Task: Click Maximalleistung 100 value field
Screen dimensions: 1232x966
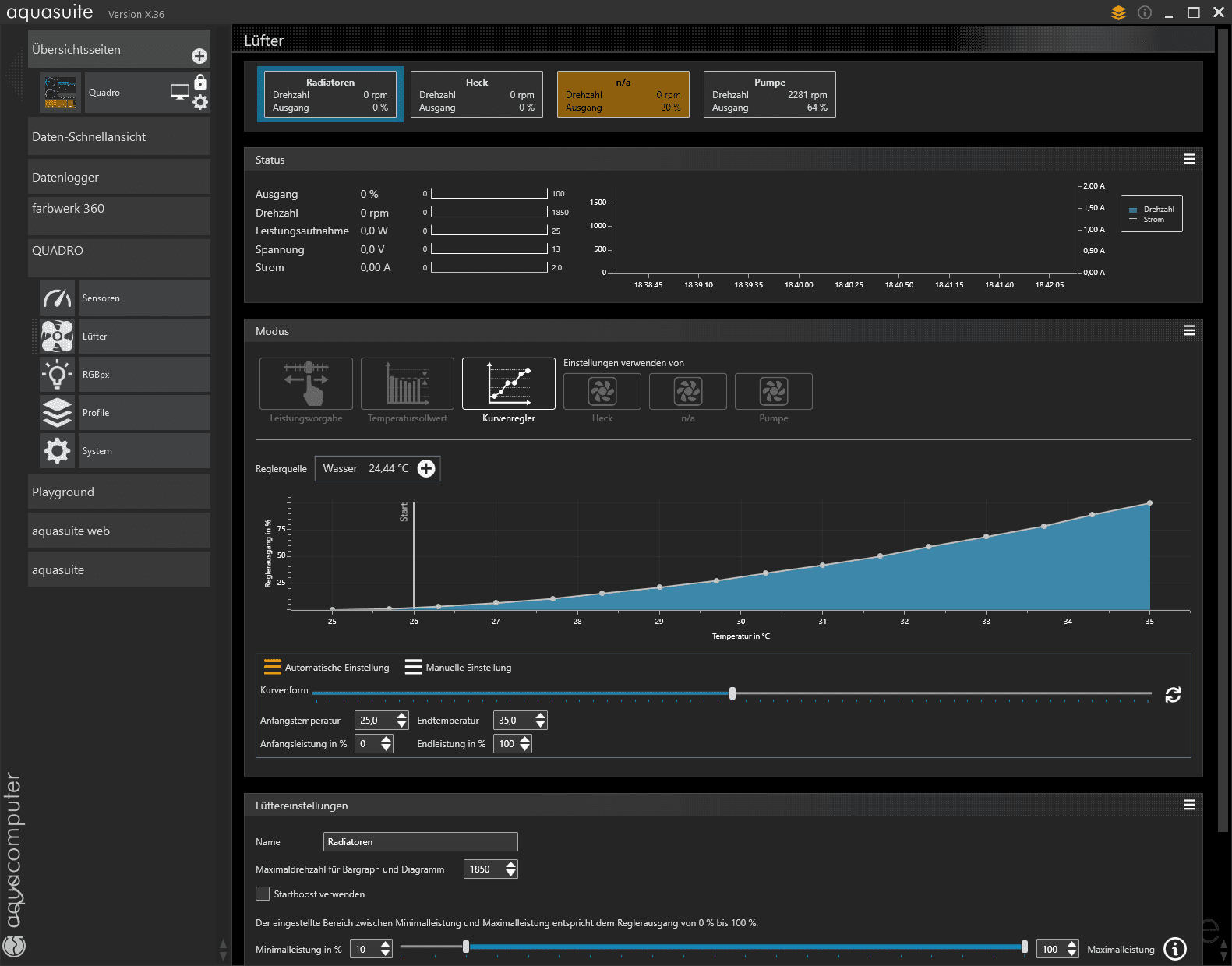Action: 1050,949
